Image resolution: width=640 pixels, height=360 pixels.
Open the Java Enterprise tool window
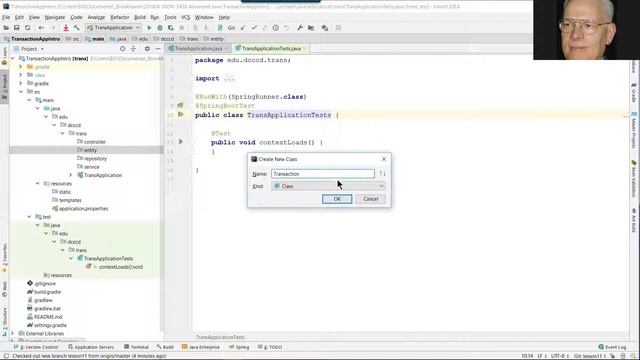201,347
